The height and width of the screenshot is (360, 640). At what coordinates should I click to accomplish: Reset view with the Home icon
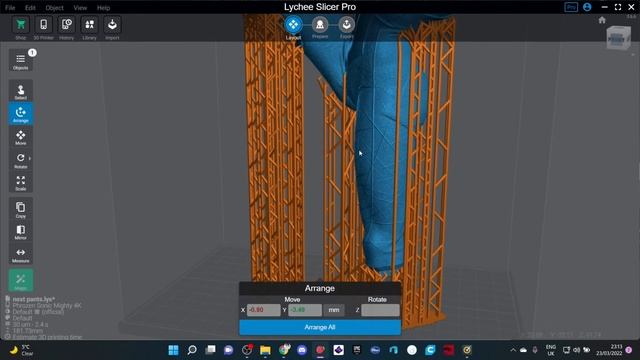[602, 20]
